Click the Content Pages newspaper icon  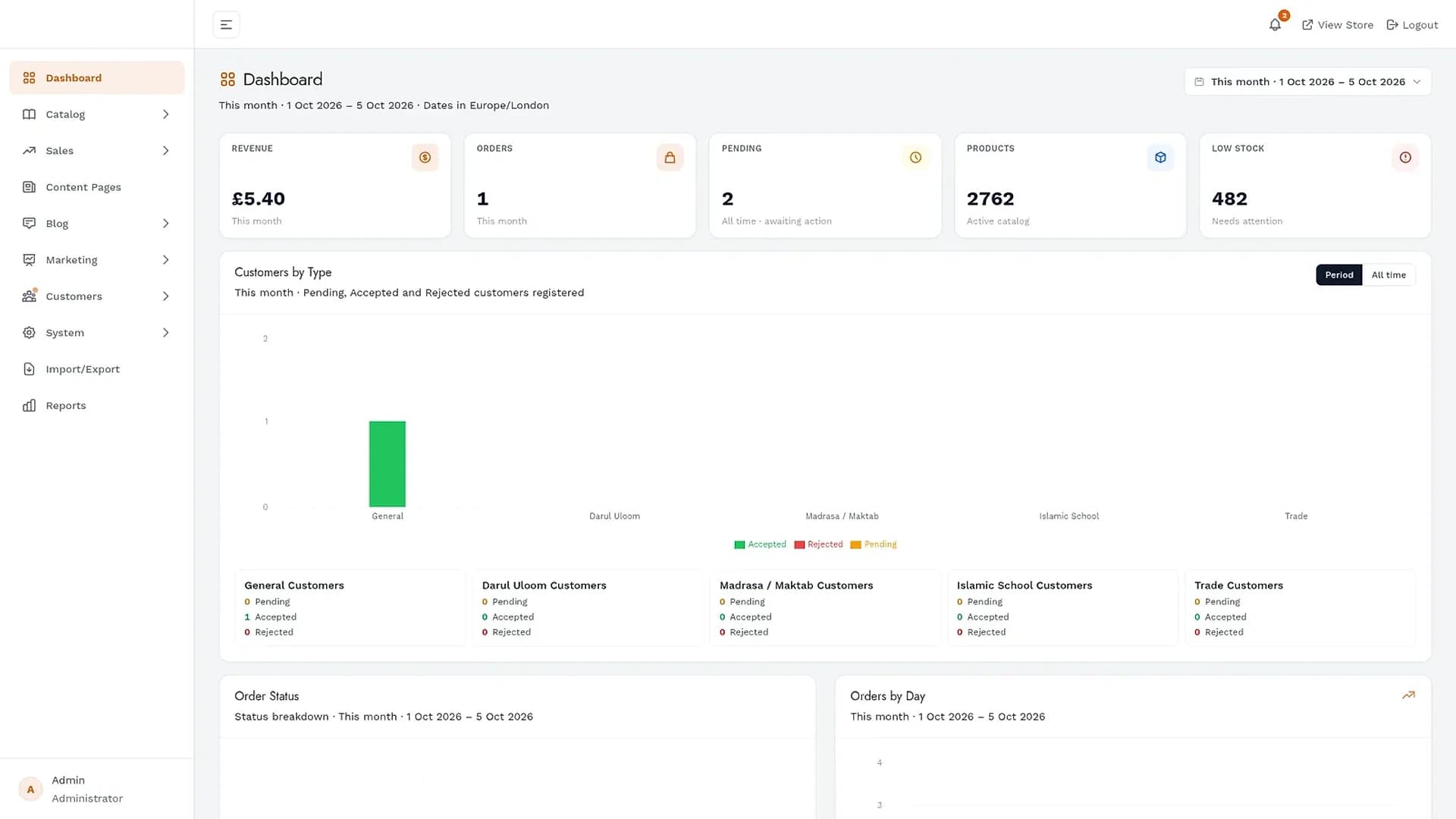(29, 187)
